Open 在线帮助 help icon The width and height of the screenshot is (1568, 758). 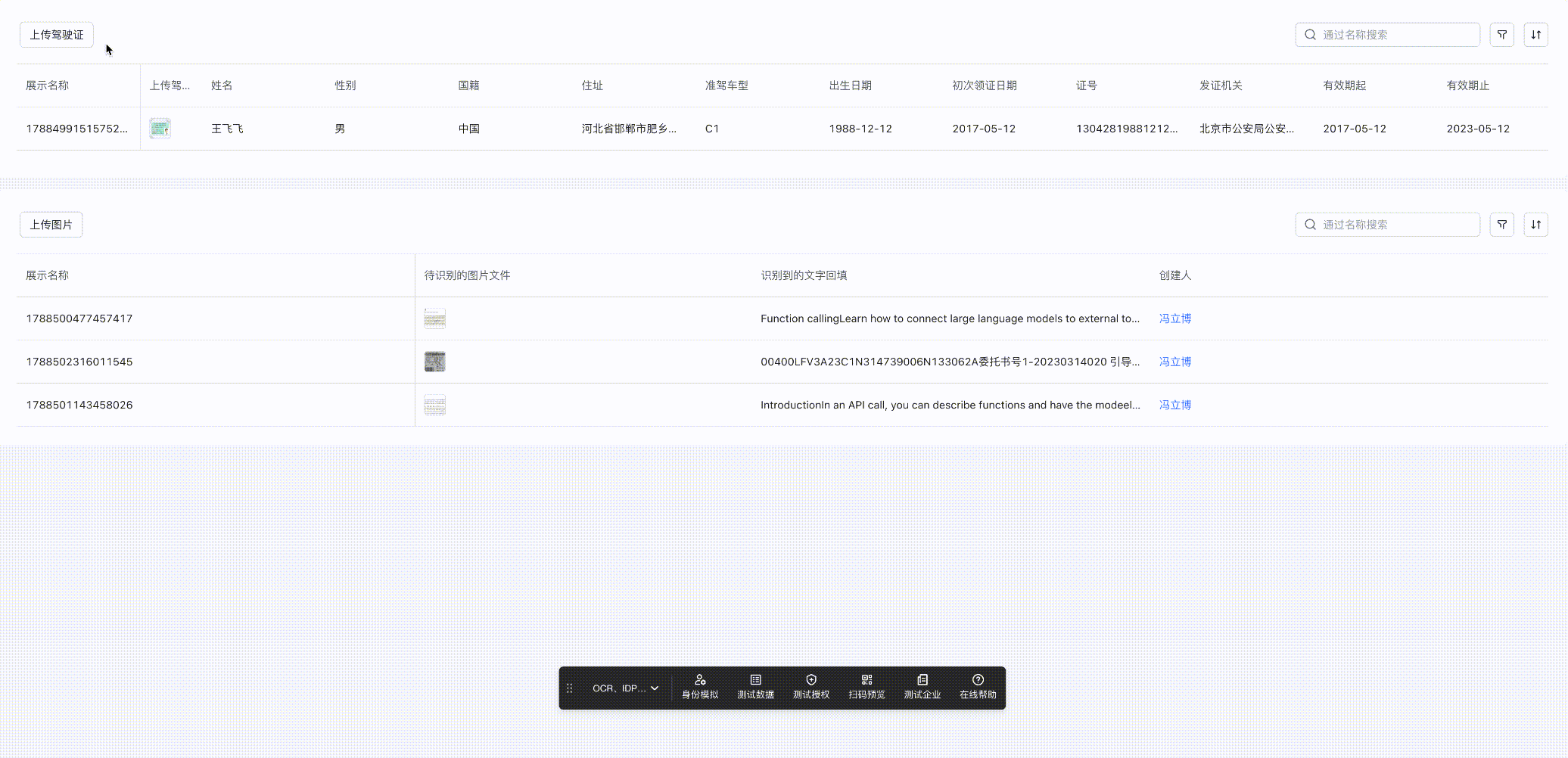pyautogui.click(x=978, y=687)
